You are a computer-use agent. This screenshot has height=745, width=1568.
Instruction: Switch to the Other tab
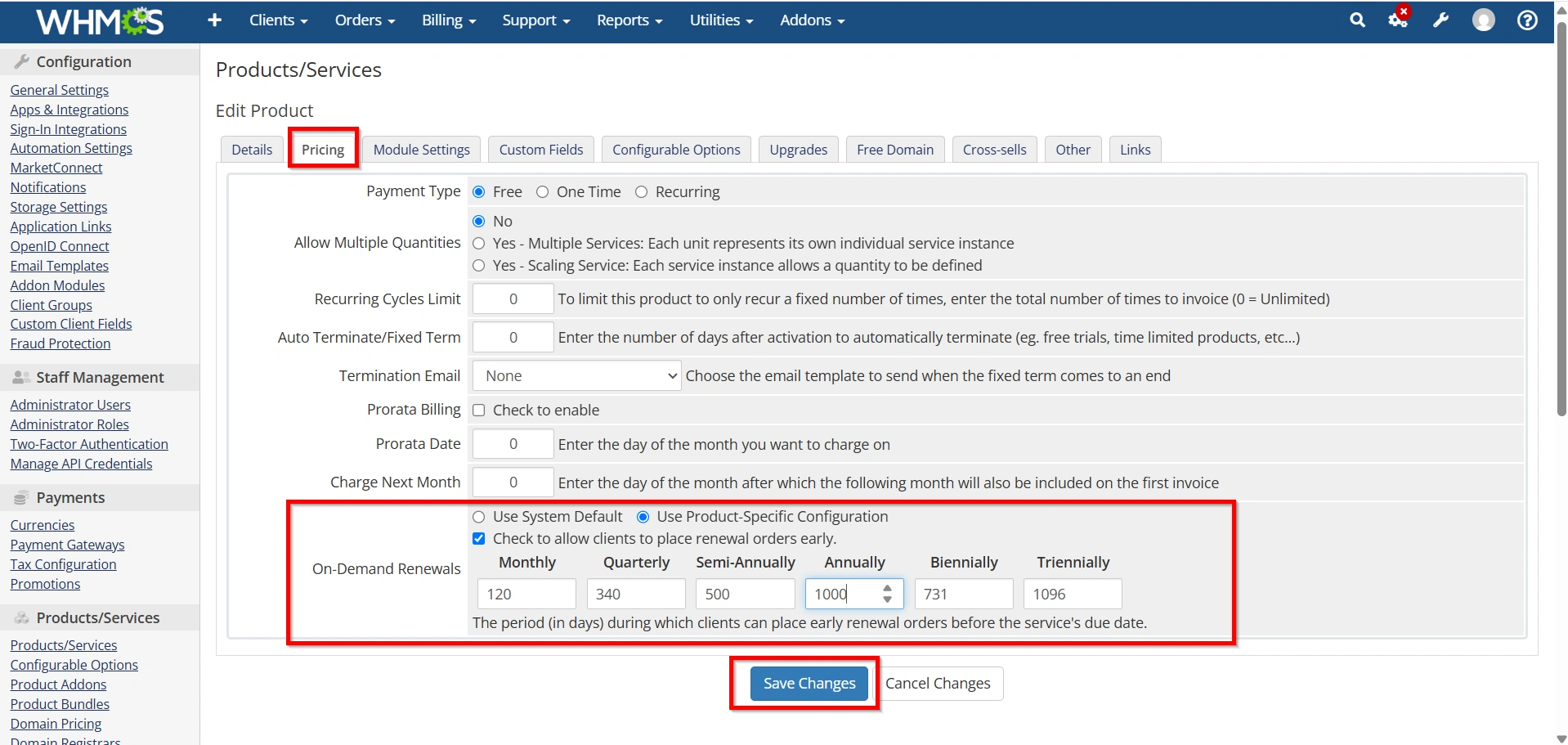coord(1073,150)
